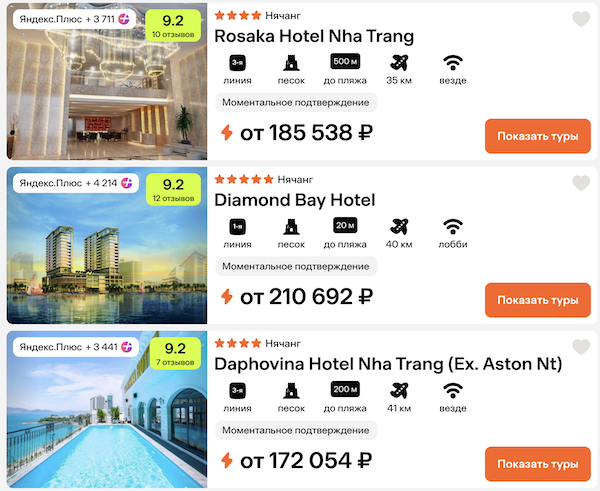The width and height of the screenshot is (600, 491).
Task: Click lobby Wi-Fi icon for Diamond Bay Hotel
Action: pos(453,227)
